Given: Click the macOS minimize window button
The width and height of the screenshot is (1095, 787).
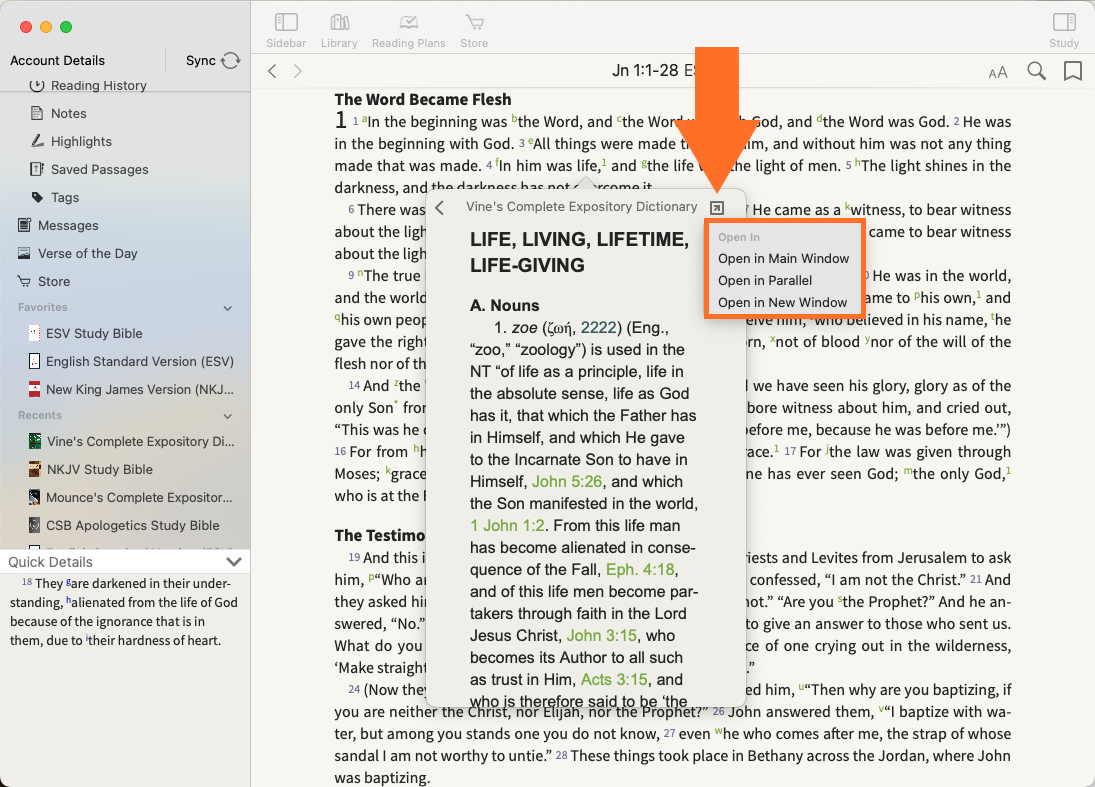Looking at the screenshot, I should coord(46,27).
